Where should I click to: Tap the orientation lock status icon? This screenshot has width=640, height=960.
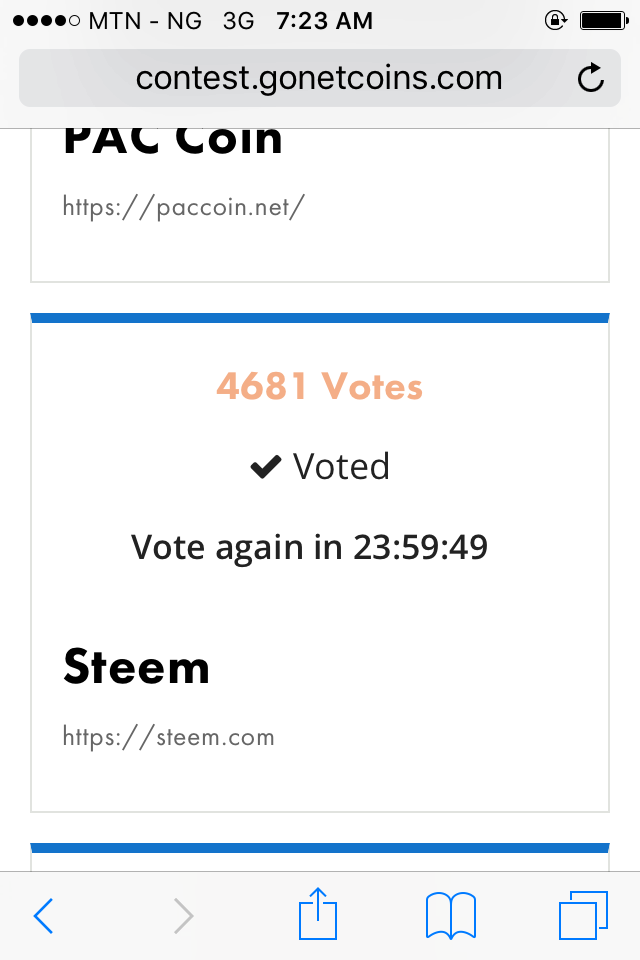(555, 20)
